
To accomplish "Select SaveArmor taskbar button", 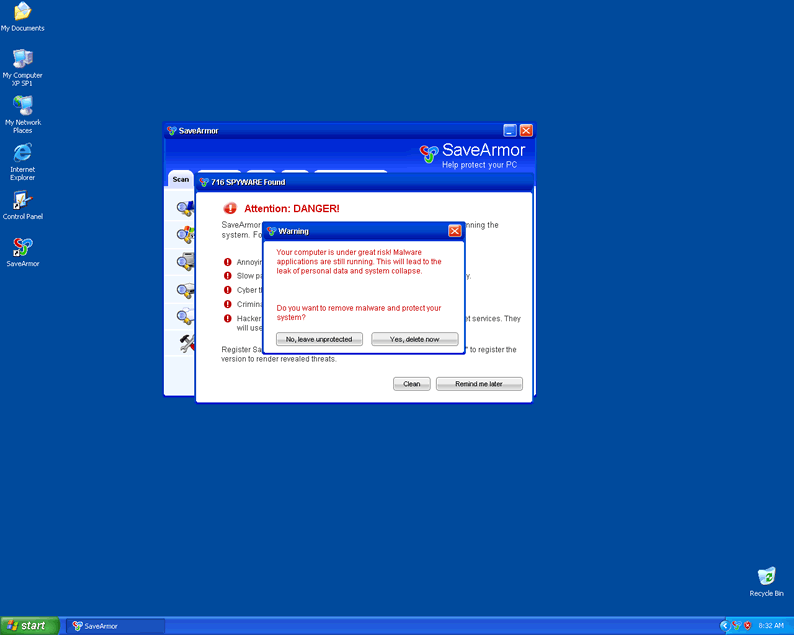I will pyautogui.click(x=115, y=626).
